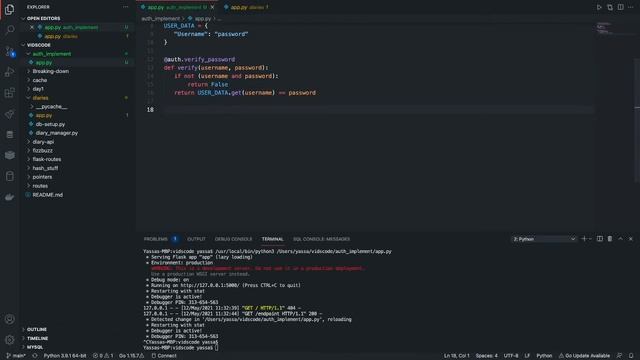Split the terminal panel

click(x=600, y=239)
